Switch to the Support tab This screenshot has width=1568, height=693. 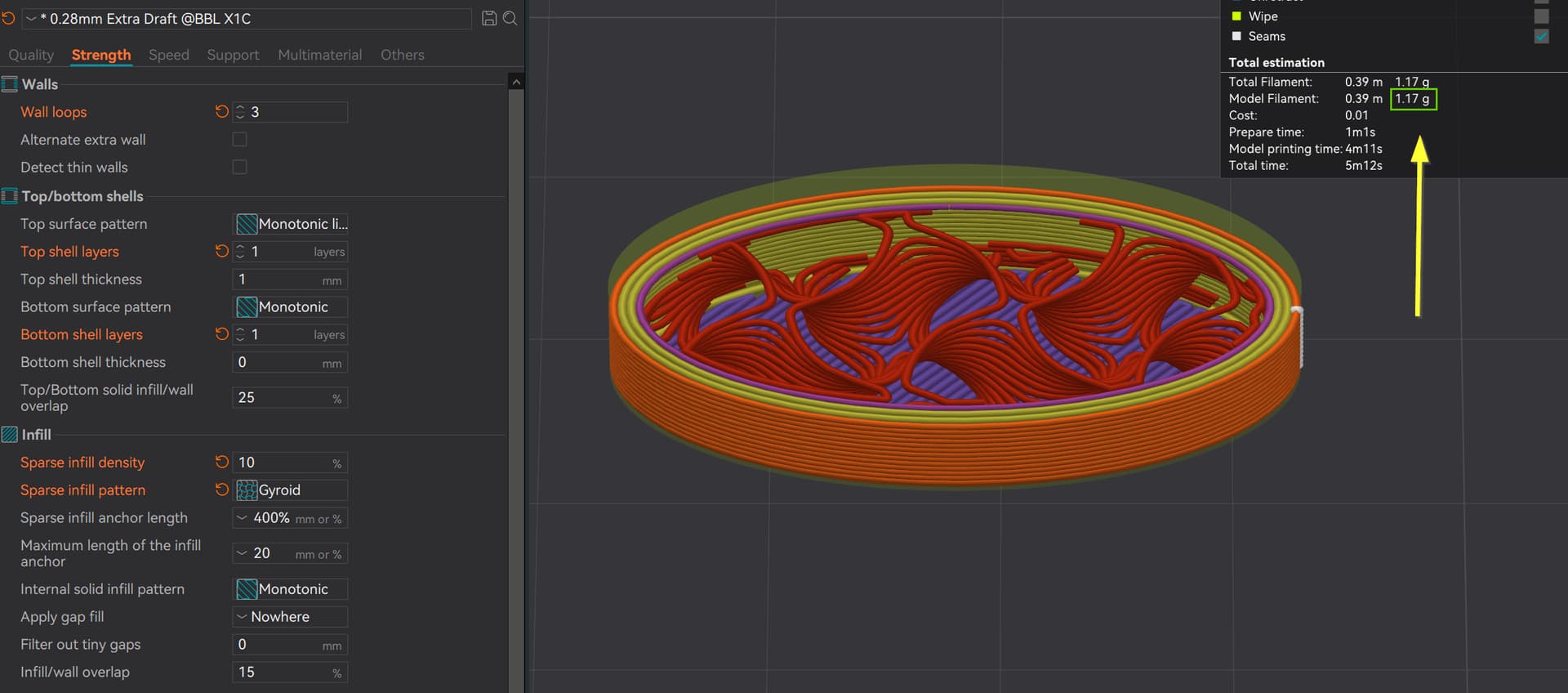233,55
